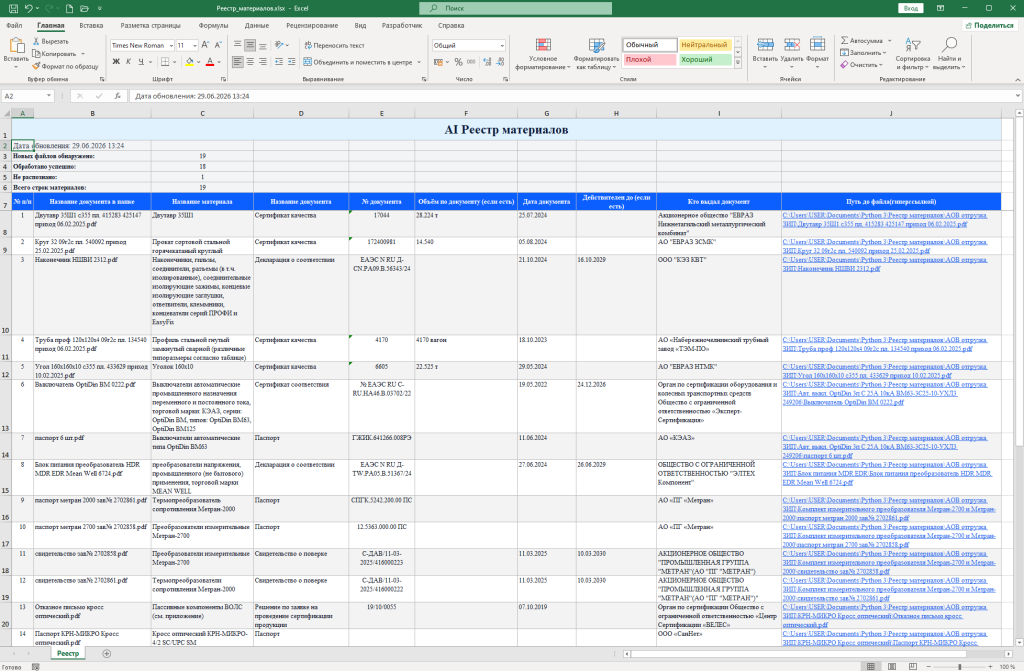Click the Поделиться share button

pyautogui.click(x=989, y=25)
